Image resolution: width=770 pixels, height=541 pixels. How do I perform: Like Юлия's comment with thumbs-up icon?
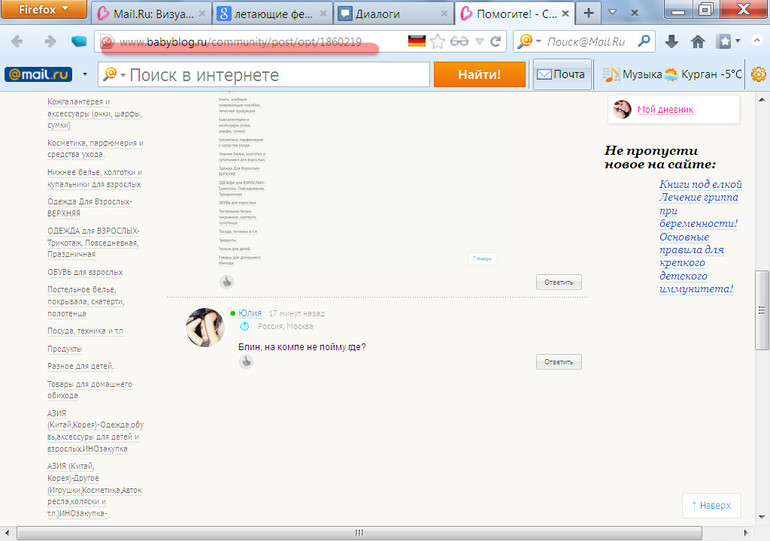pyautogui.click(x=246, y=361)
